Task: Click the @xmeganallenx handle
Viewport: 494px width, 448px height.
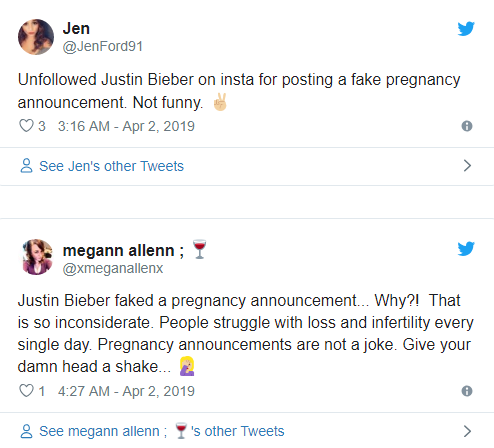Action: 113,268
